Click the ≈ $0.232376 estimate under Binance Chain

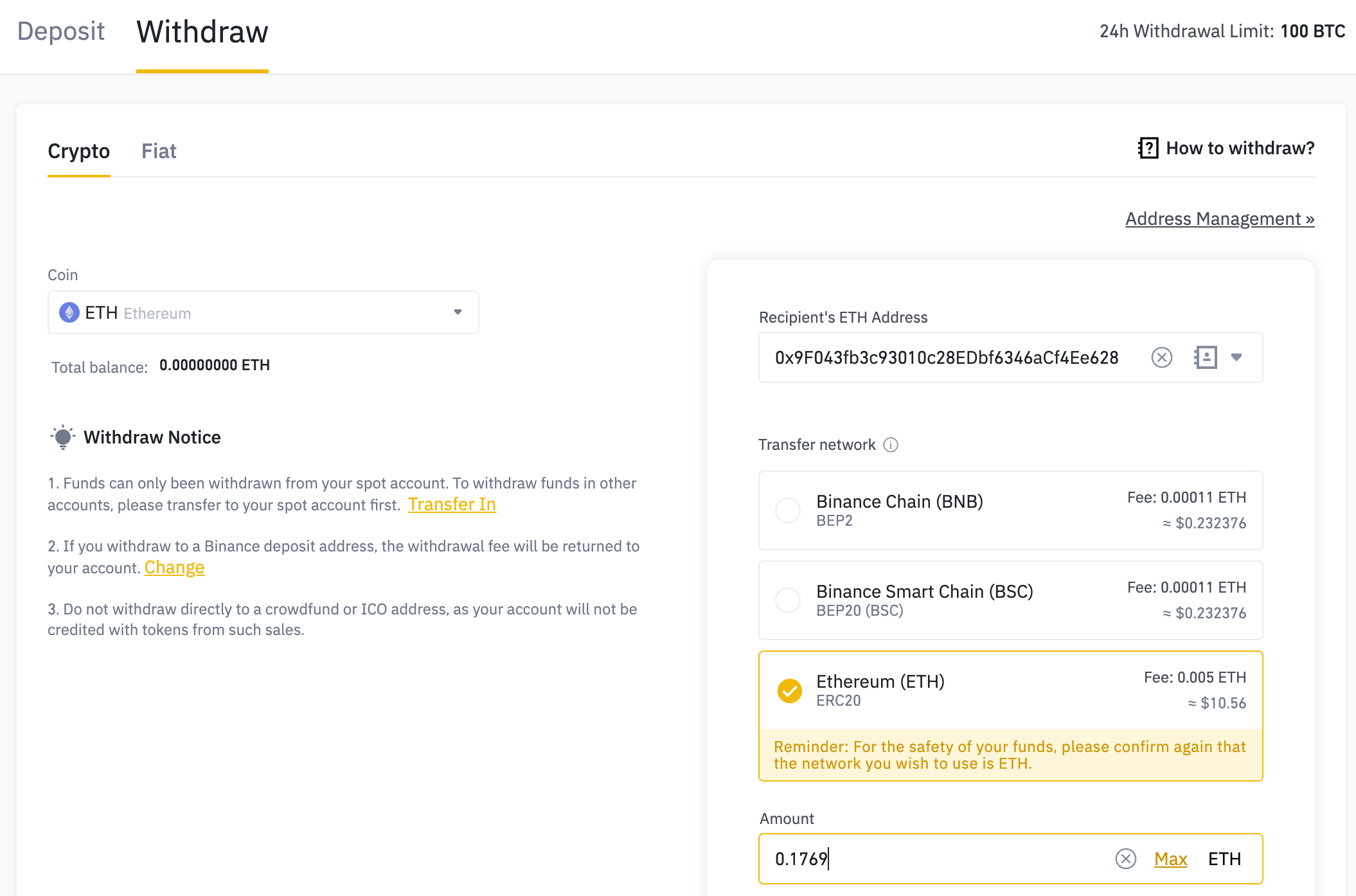[1204, 523]
